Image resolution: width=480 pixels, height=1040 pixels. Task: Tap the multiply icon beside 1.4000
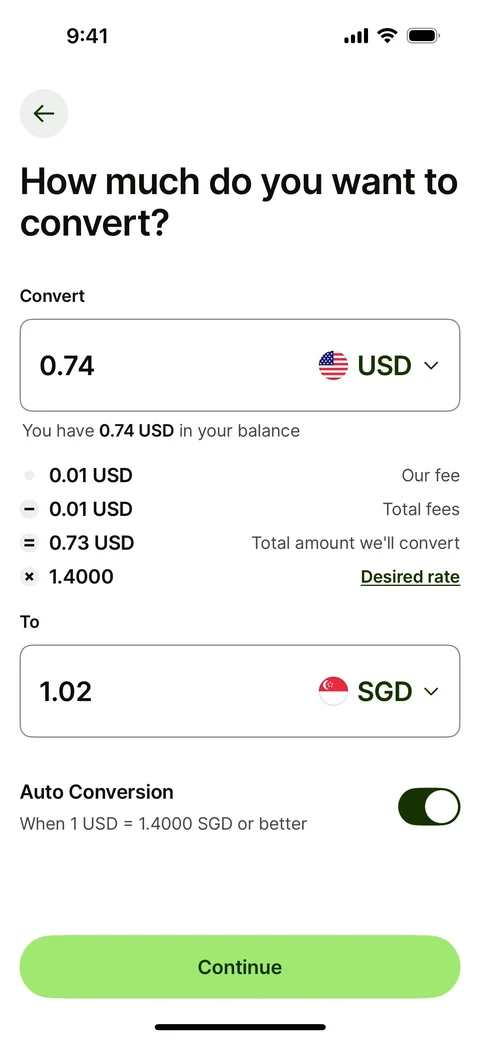coord(29,577)
